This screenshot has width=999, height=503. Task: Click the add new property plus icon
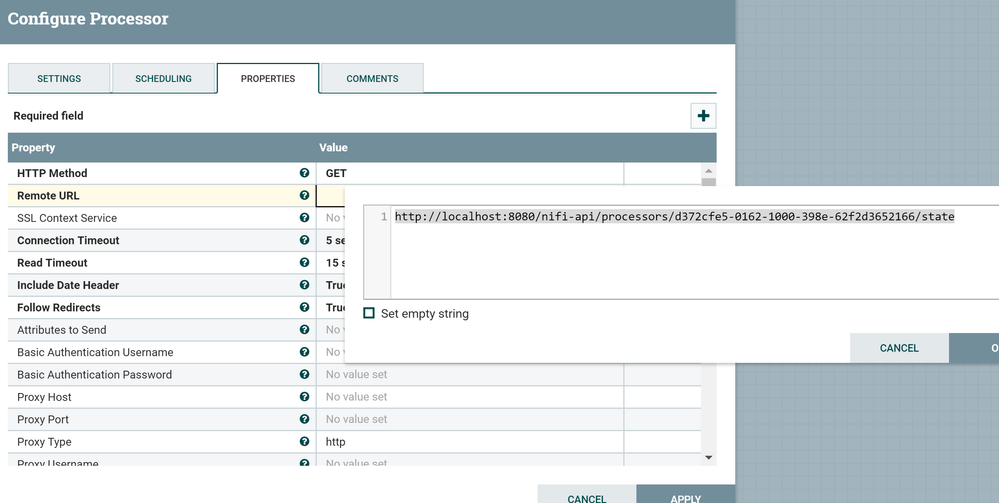(x=703, y=116)
